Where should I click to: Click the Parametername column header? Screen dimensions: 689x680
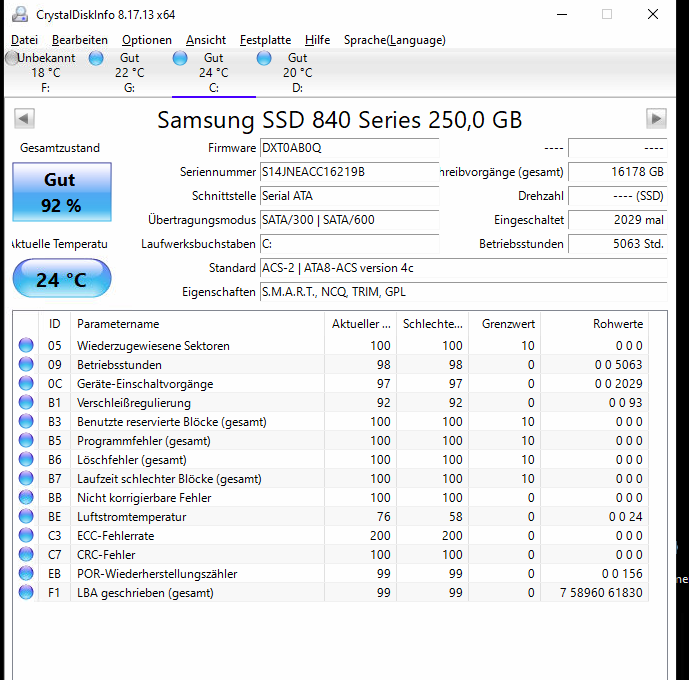pyautogui.click(x=198, y=324)
